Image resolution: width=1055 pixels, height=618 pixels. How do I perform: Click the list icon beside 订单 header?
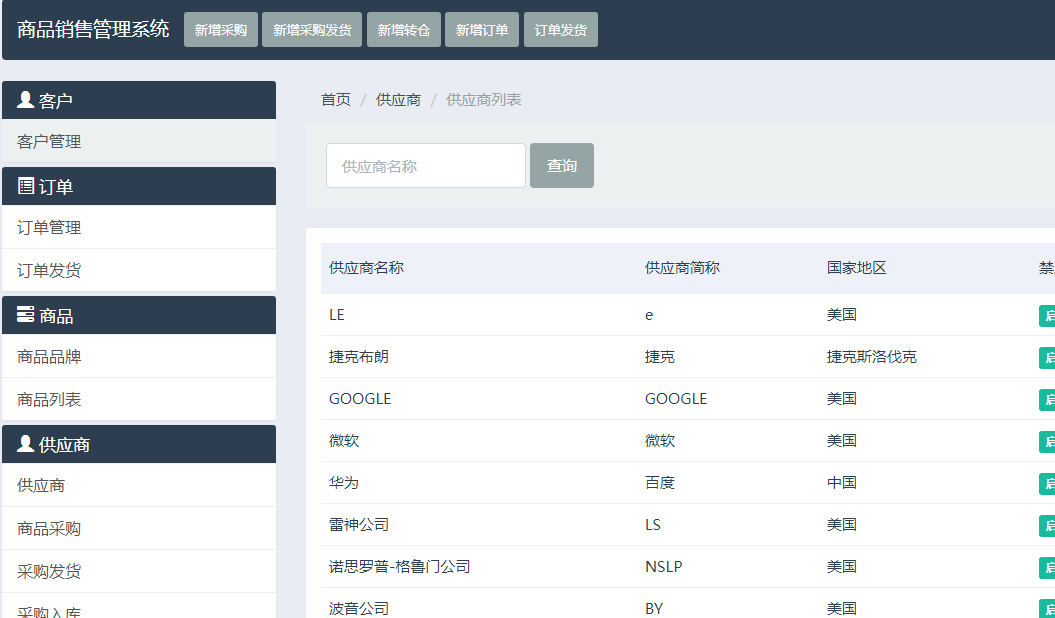[26, 186]
